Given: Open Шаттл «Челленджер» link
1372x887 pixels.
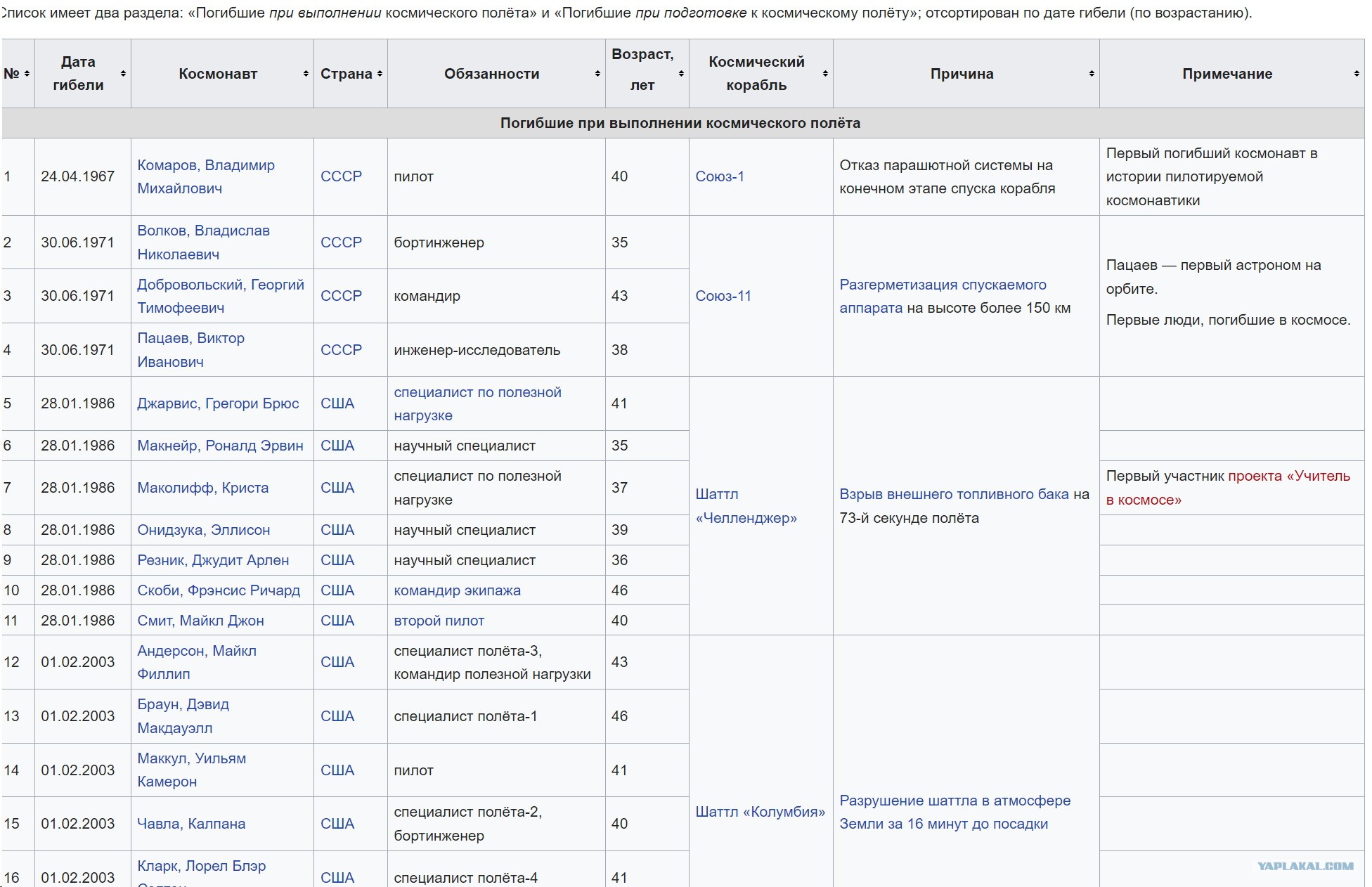Looking at the screenshot, I should (746, 506).
